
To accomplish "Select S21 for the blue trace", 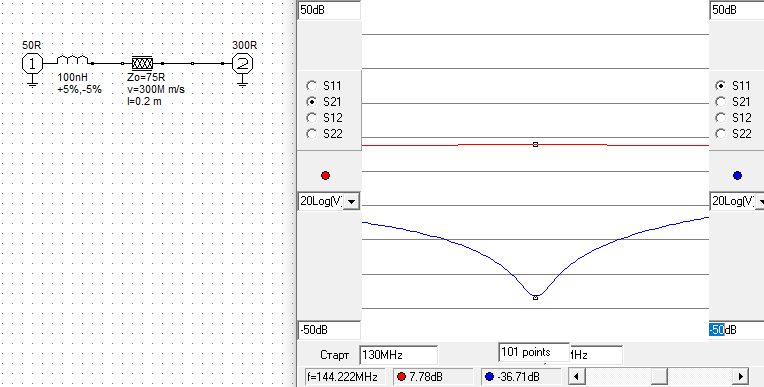I will [720, 102].
